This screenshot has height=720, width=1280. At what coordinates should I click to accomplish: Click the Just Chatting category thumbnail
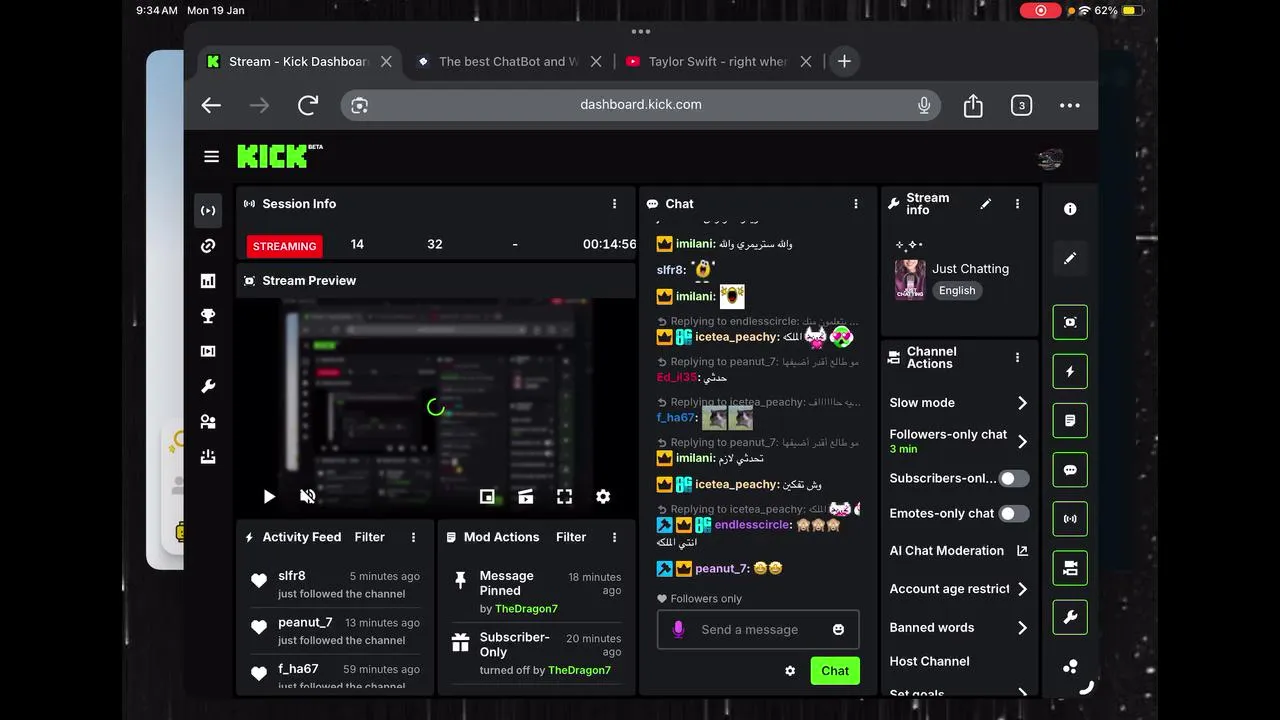(x=910, y=280)
